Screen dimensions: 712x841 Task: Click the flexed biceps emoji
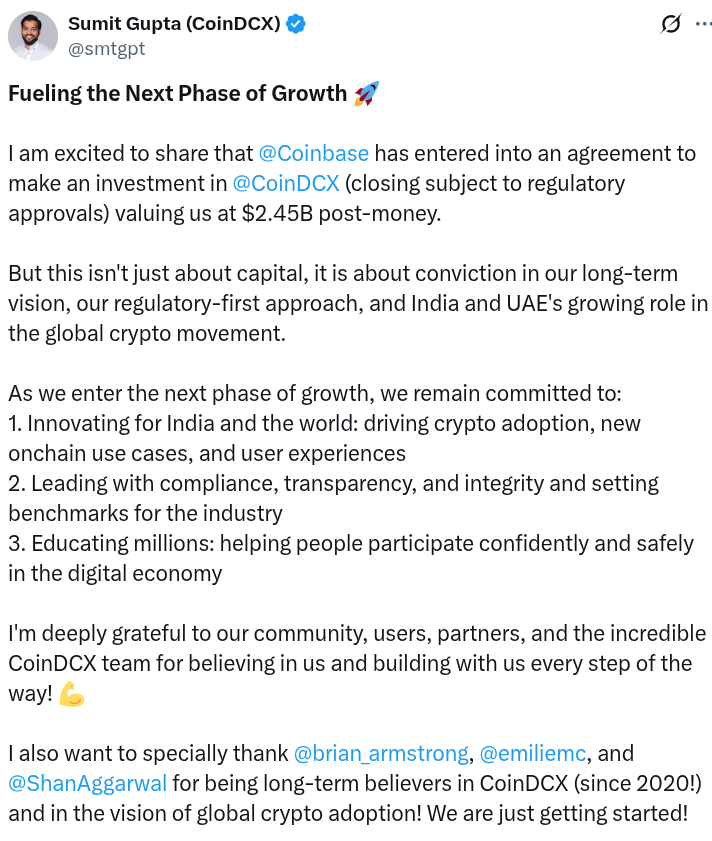pos(72,693)
